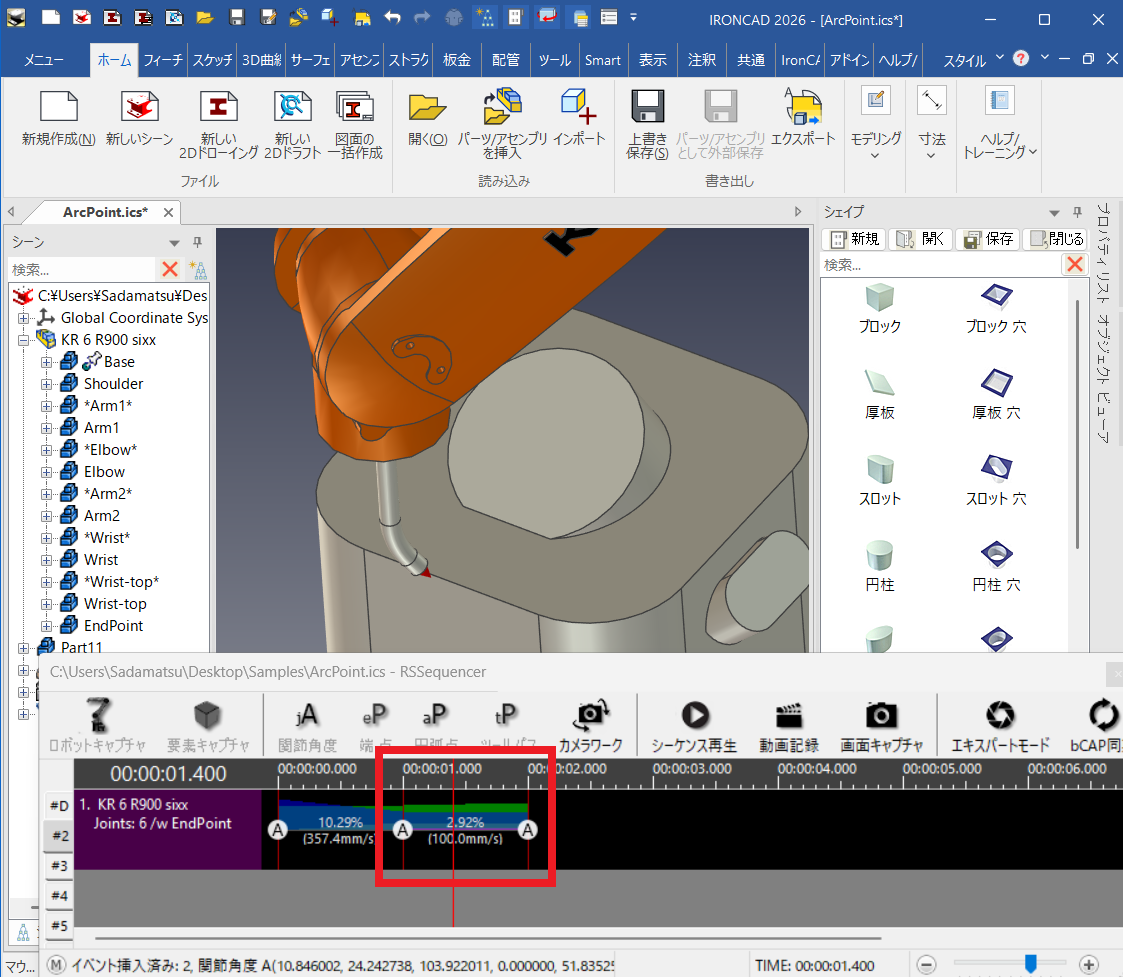This screenshot has width=1123, height=977.
Task: Expand the EndPoint tree node
Action: coord(47,626)
